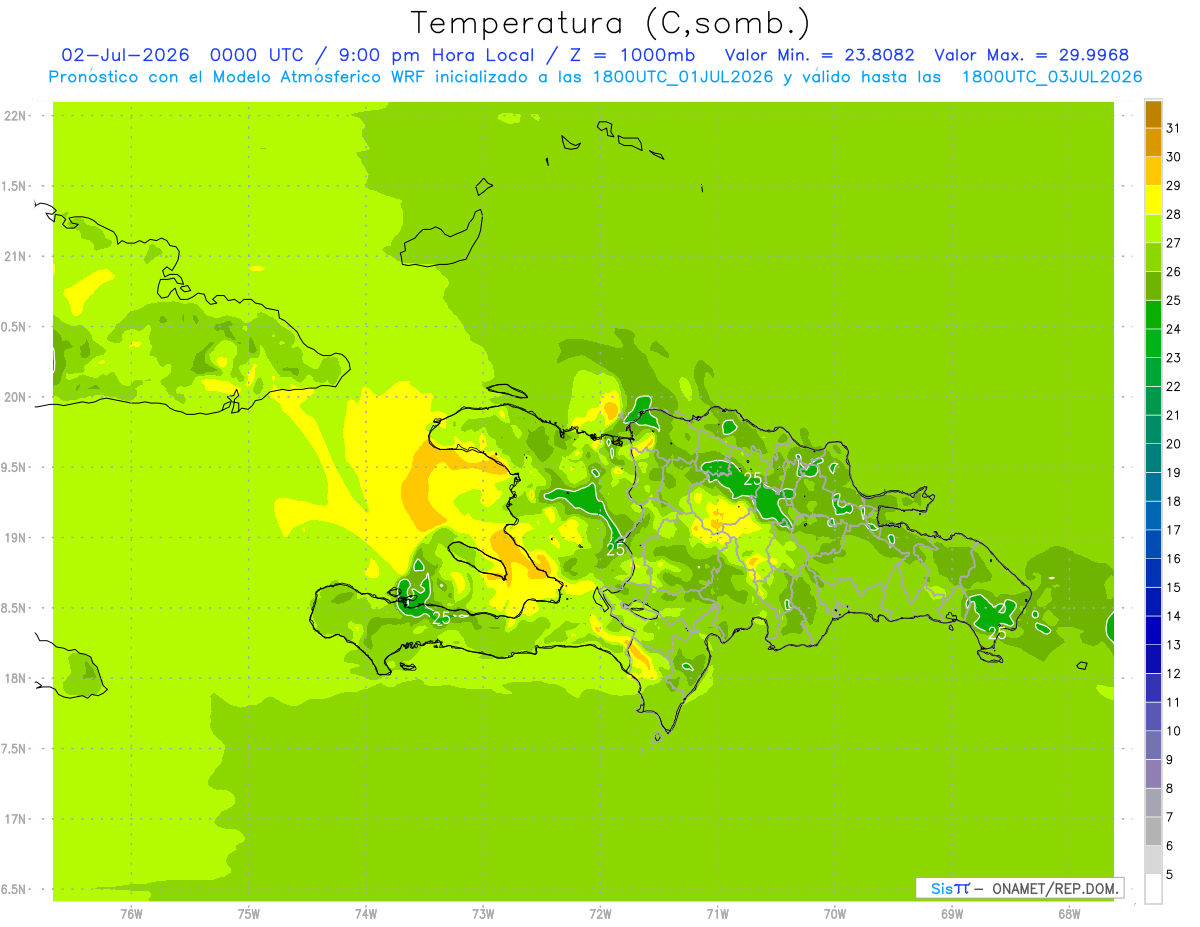Image resolution: width=1200 pixels, height=927 pixels.
Task: Click the 69W longitude label
Action: click(951, 913)
